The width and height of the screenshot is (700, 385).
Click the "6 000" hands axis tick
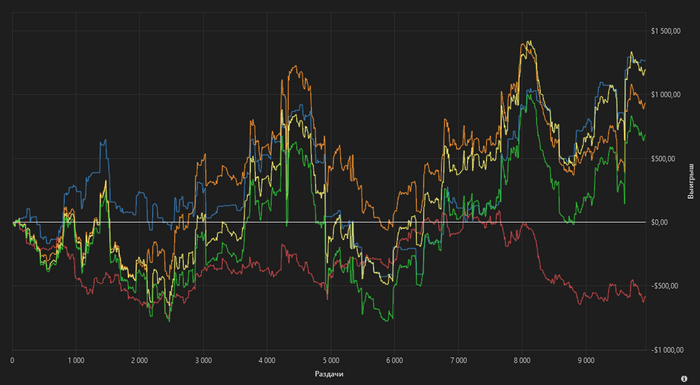(394, 360)
